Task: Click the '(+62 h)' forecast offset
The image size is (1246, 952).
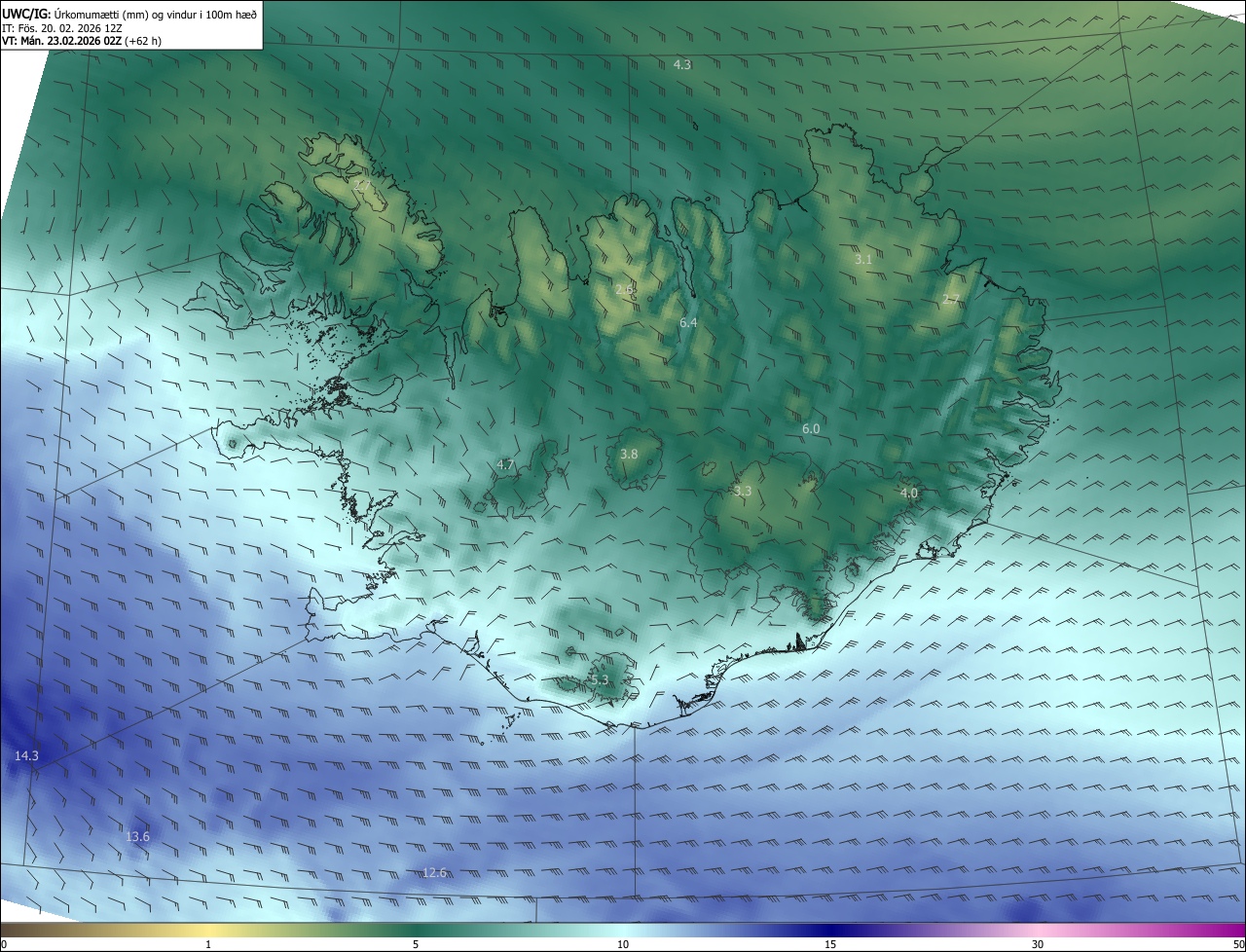Action: (x=143, y=41)
